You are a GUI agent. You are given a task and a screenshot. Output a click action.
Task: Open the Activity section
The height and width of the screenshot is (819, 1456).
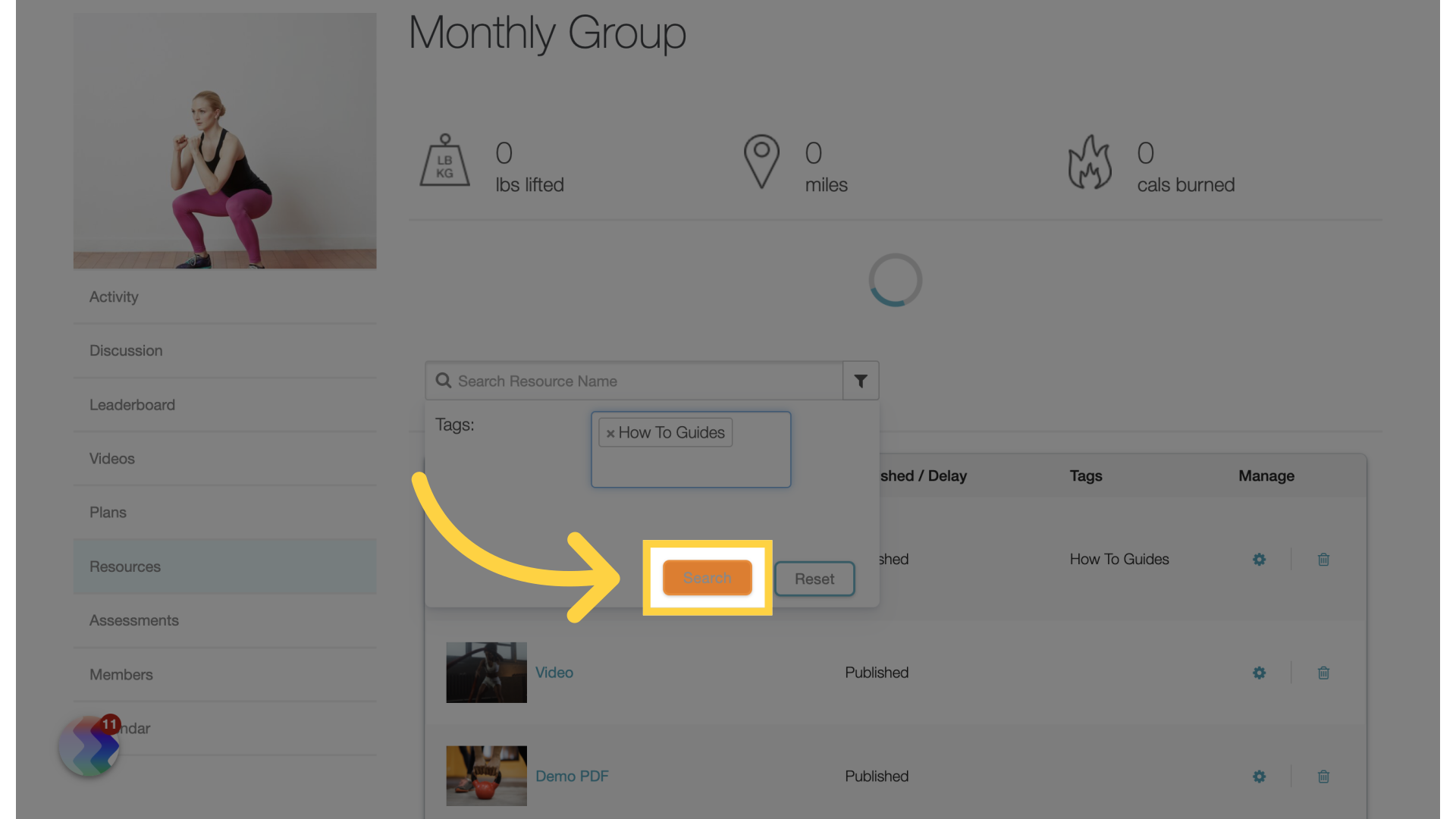coord(113,297)
